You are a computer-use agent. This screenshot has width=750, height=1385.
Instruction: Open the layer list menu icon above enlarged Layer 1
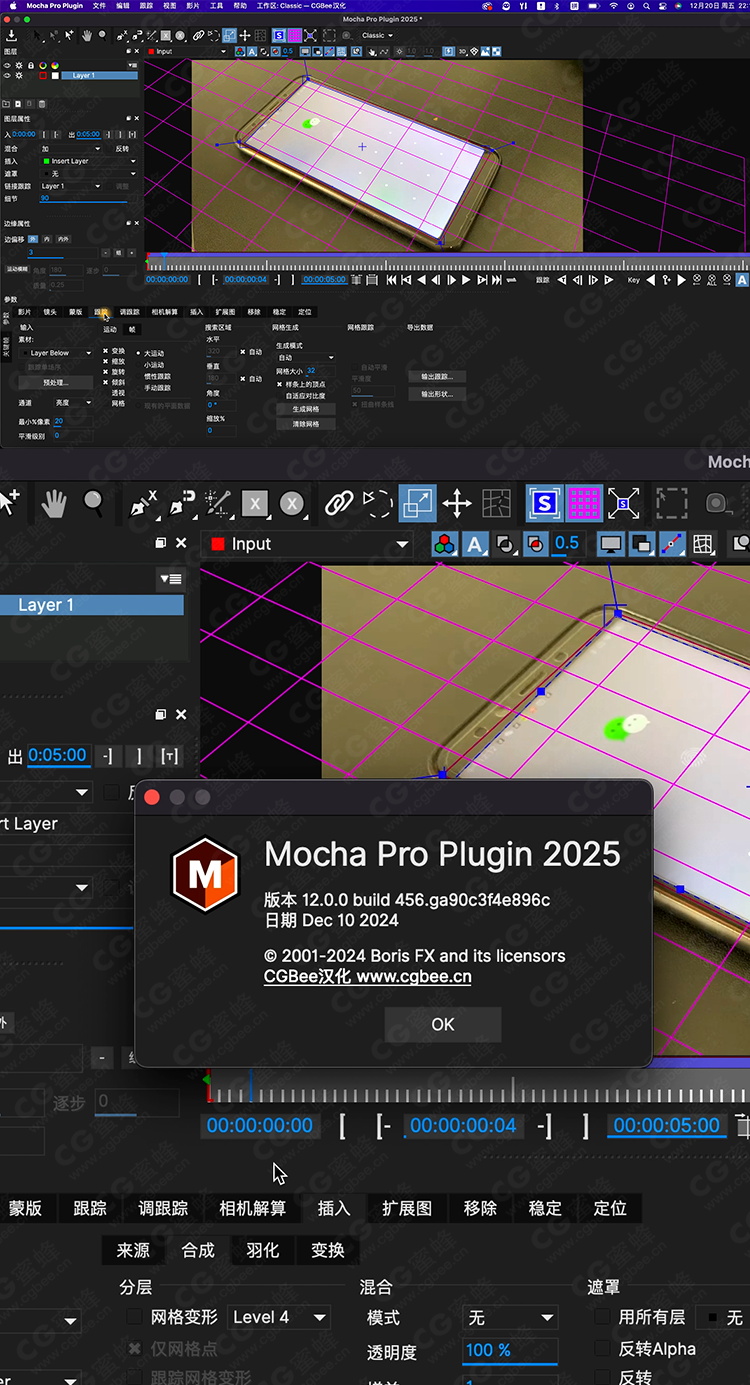[170, 579]
